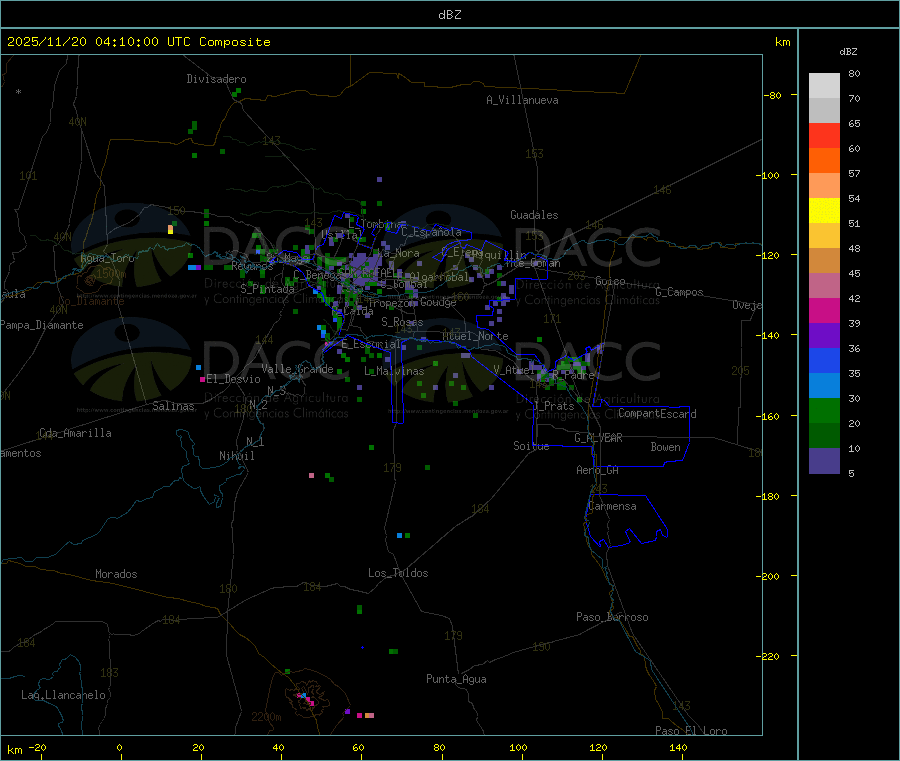Click the legend value 57
Viewport: 900px width, 761px height.
point(854,173)
